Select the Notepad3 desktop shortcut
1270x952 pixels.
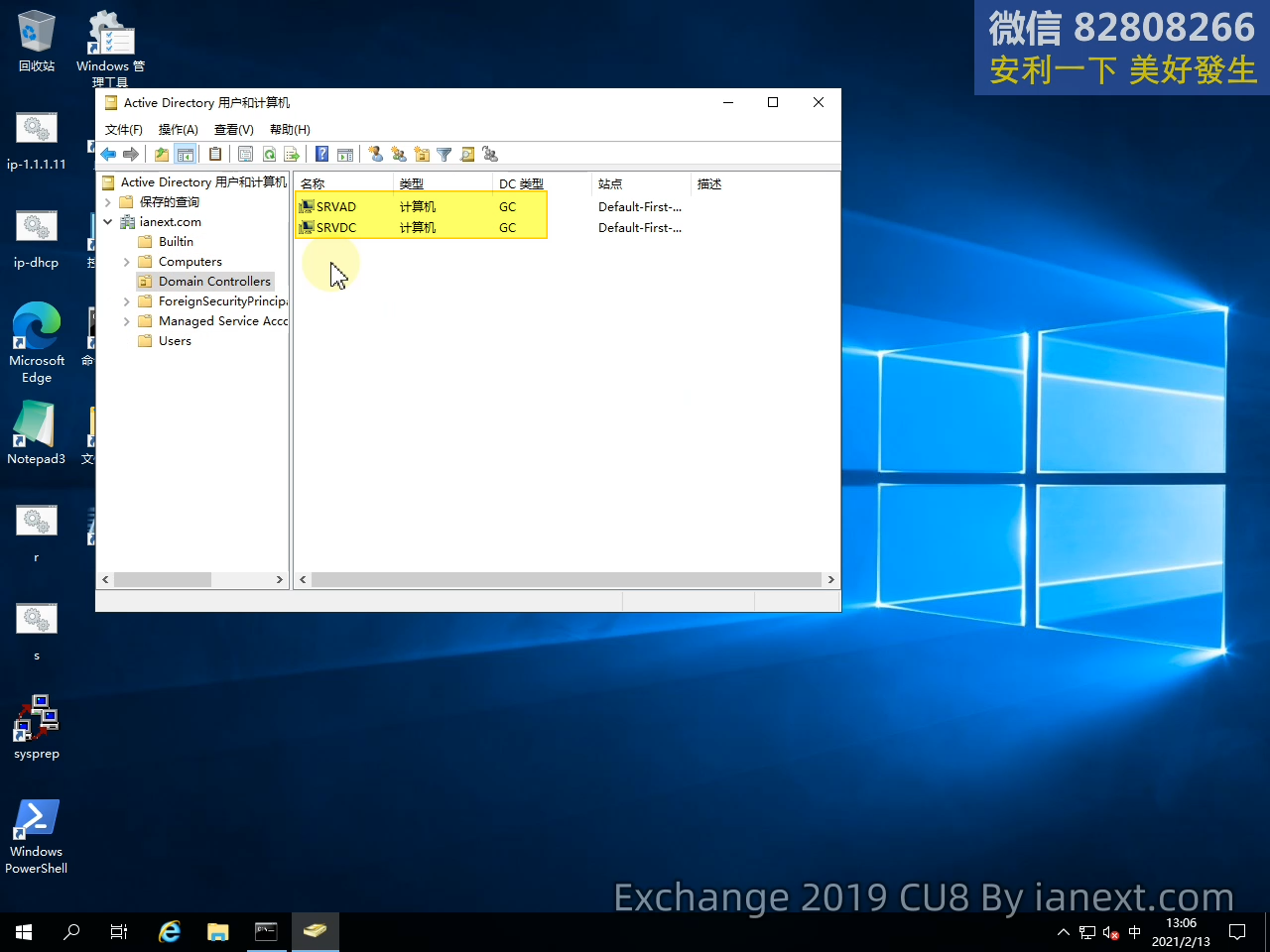tap(37, 433)
